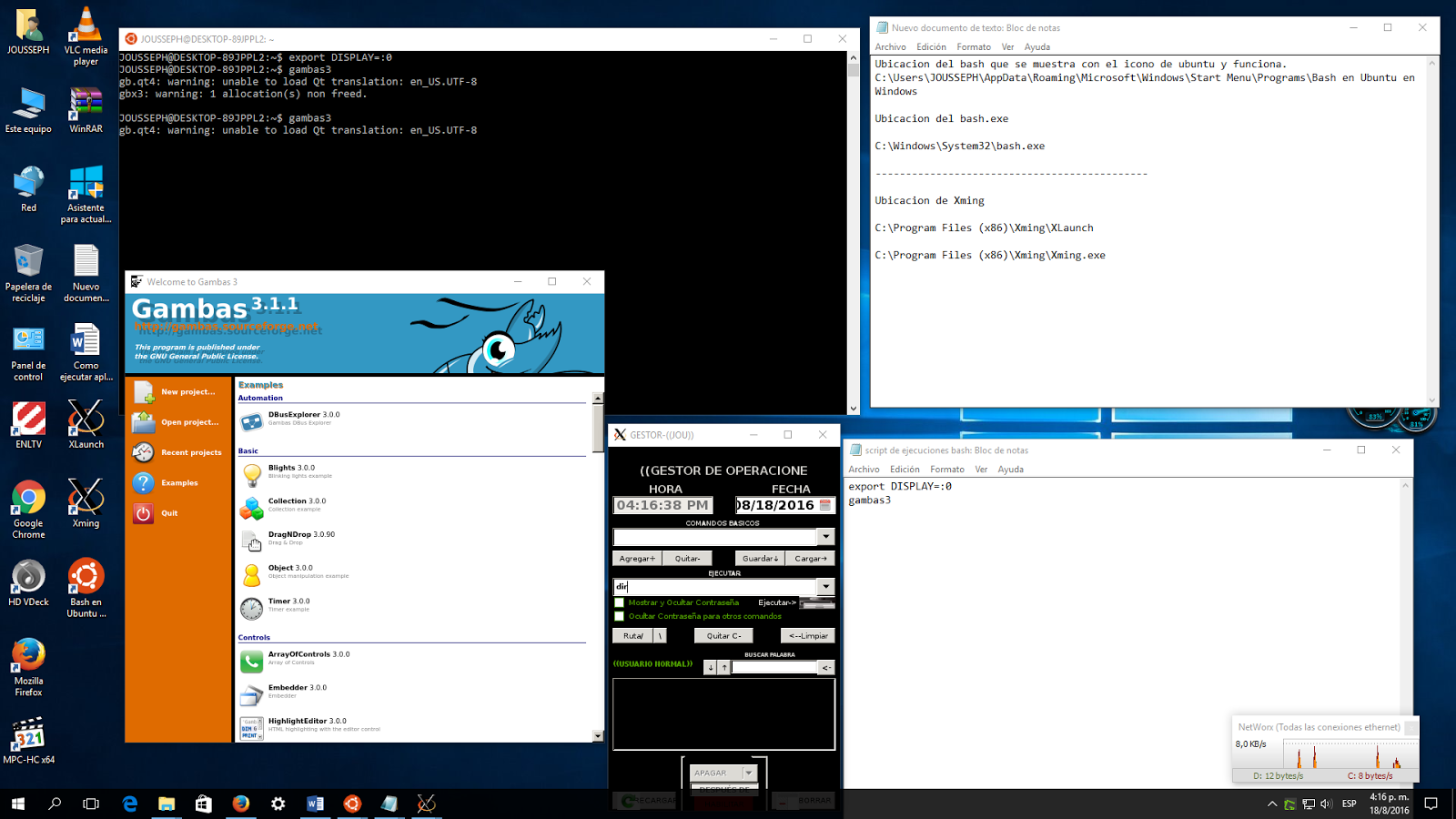Open MPC-HC x64 desktop icon
Viewport: 1456px width, 819px height.
pos(28,740)
